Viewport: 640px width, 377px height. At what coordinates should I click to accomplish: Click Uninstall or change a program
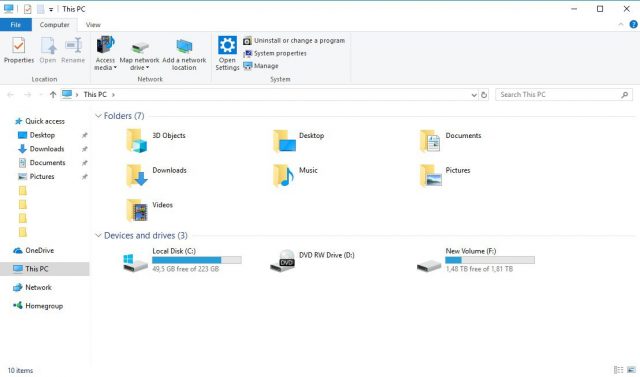coord(294,40)
